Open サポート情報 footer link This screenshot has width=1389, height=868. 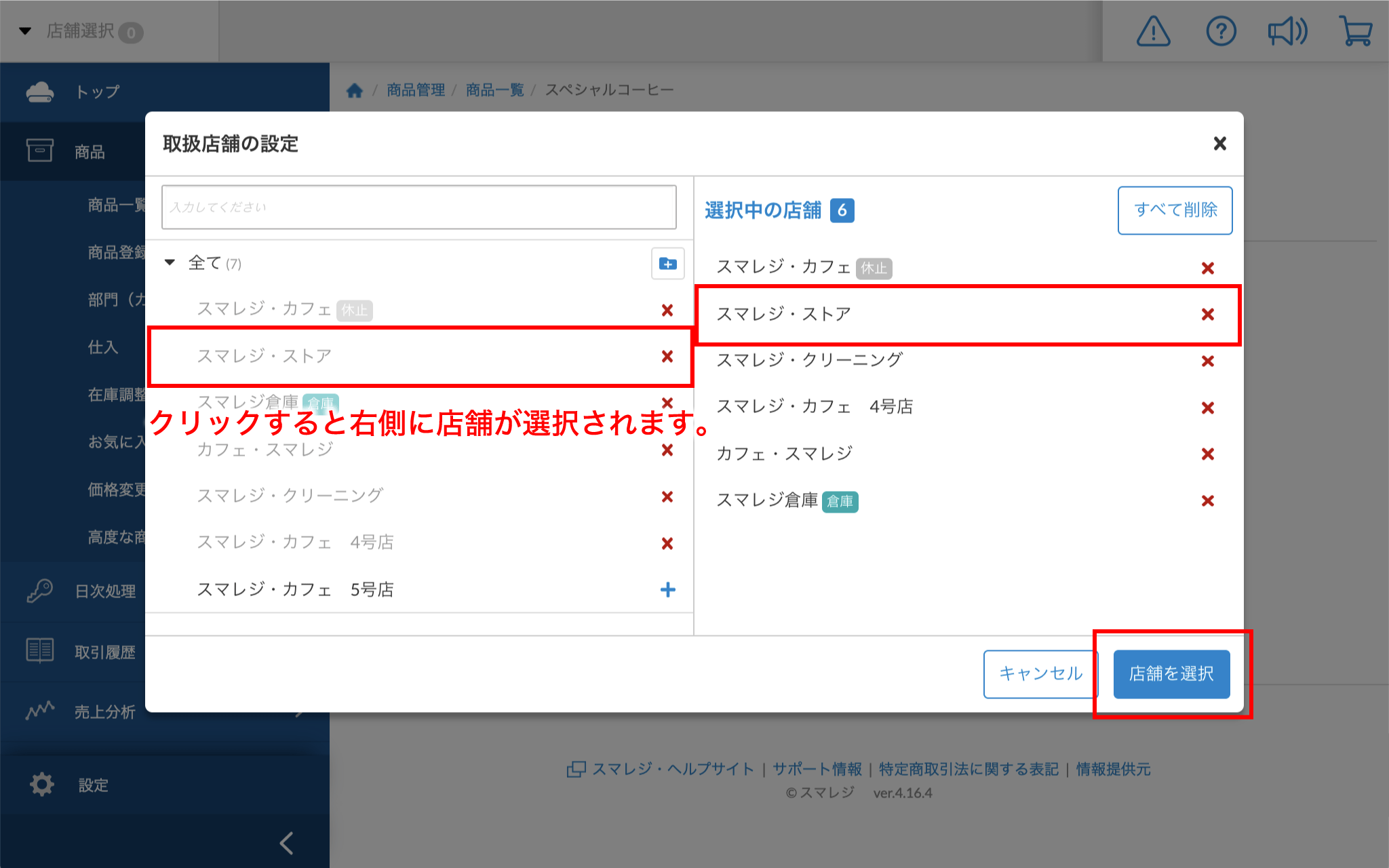pos(817,769)
